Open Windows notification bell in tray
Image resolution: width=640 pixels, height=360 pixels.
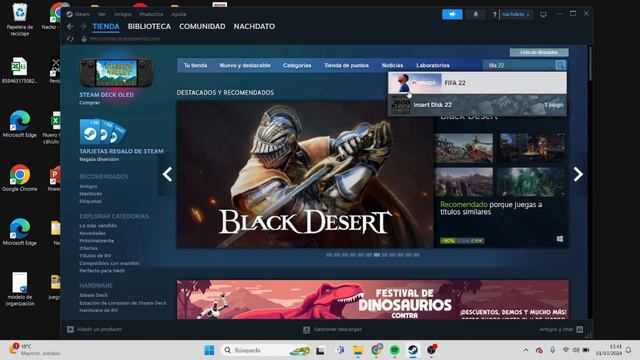[629, 350]
